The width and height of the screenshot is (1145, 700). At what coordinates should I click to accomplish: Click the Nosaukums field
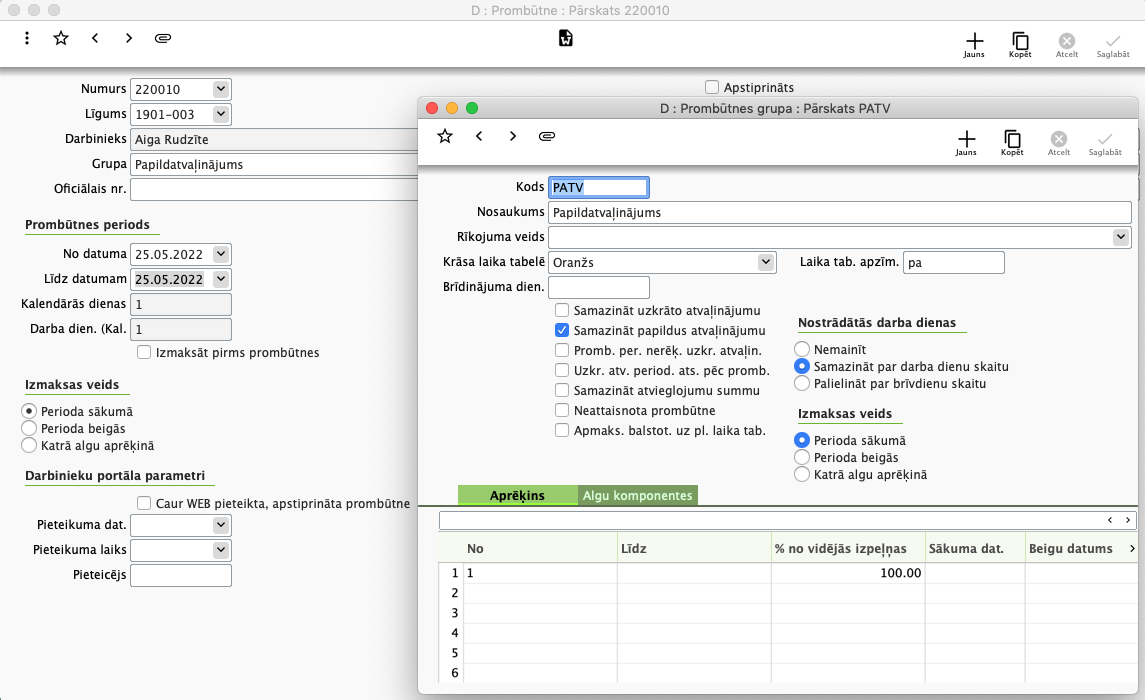coord(840,212)
